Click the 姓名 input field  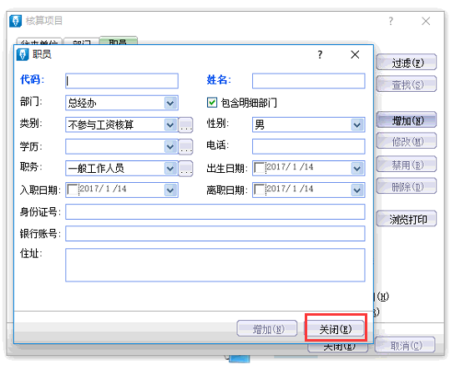pyautogui.click(x=308, y=81)
